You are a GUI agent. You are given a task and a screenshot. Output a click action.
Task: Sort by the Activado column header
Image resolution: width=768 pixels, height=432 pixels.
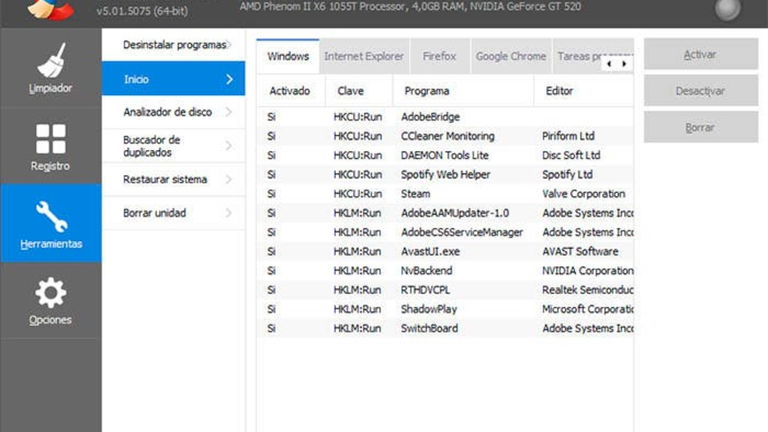[290, 91]
